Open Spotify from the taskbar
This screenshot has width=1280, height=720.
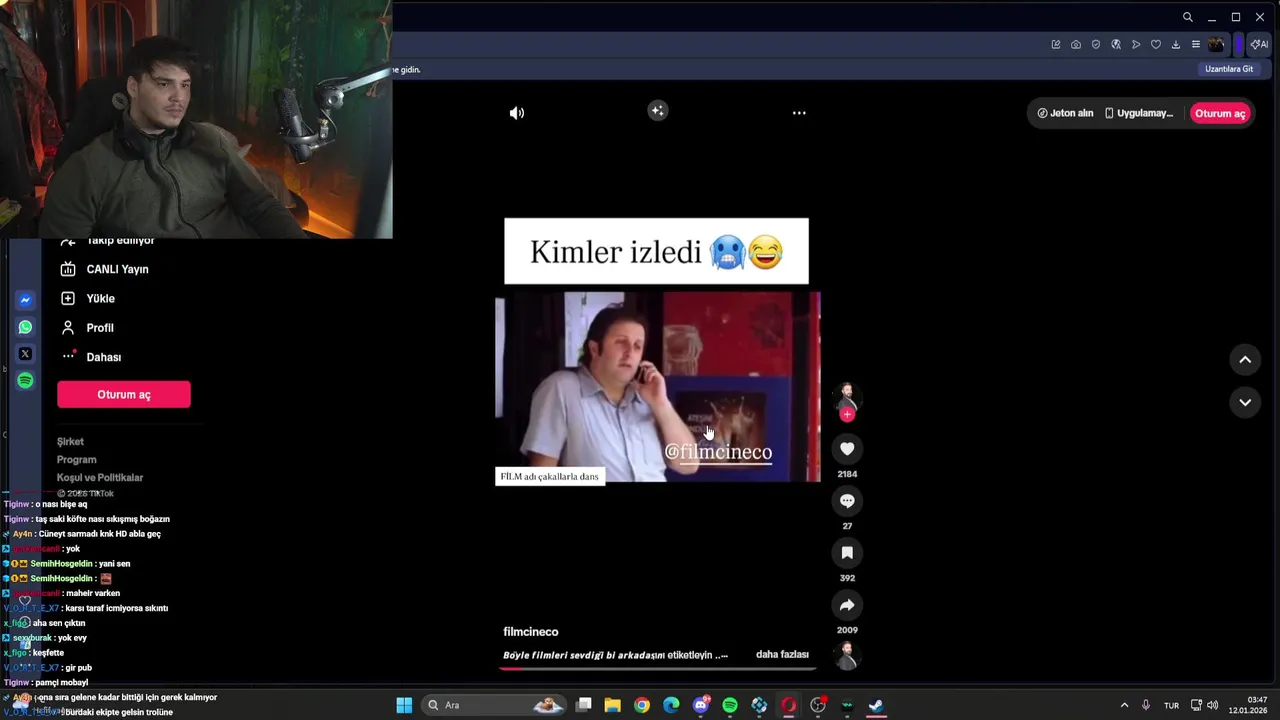pyautogui.click(x=730, y=705)
